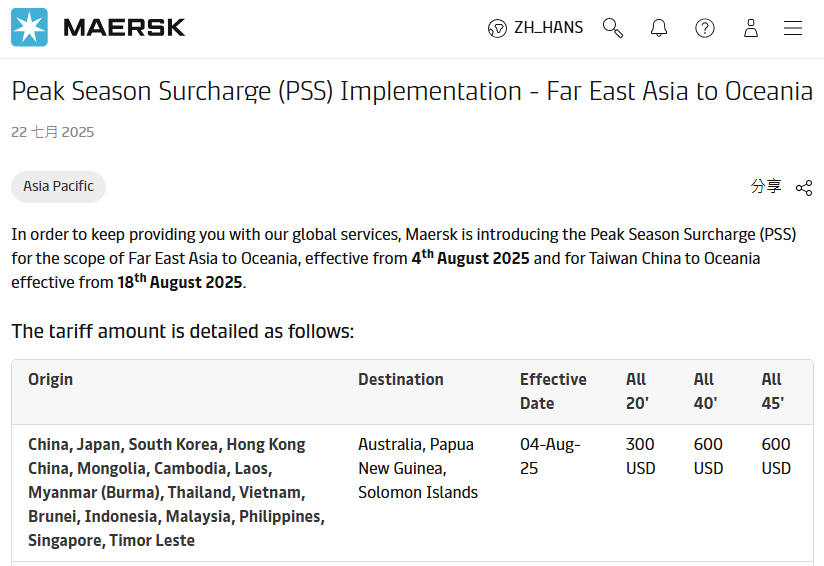824x566 pixels.
Task: Click the Destination column header
Action: pos(400,379)
